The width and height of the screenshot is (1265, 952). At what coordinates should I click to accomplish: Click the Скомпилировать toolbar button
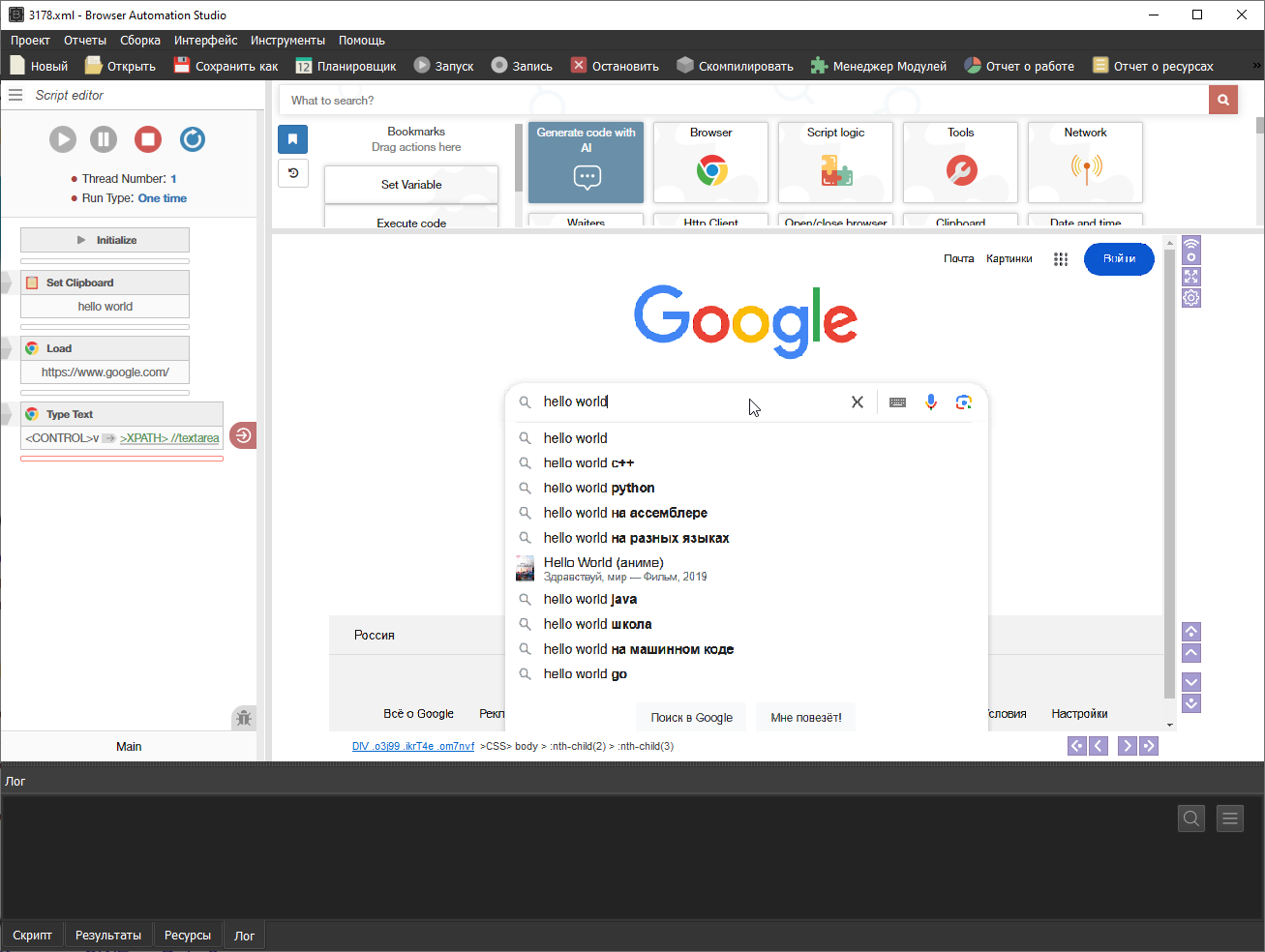(735, 66)
